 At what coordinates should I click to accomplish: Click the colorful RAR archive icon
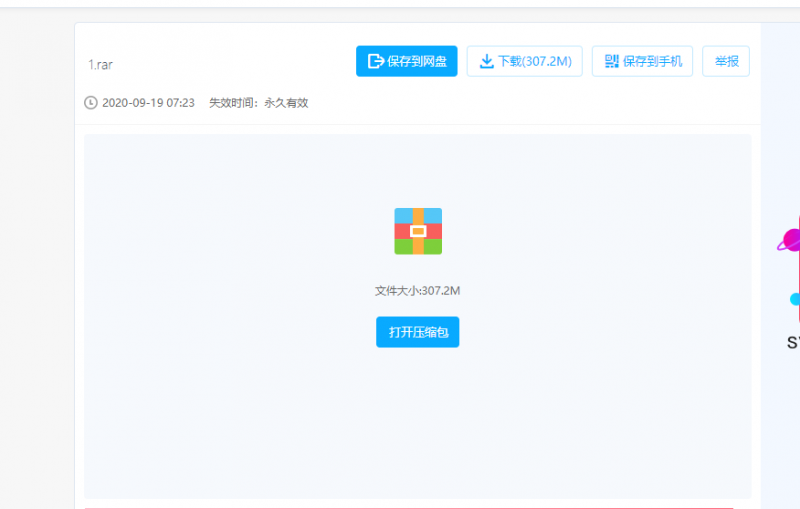pyautogui.click(x=418, y=231)
